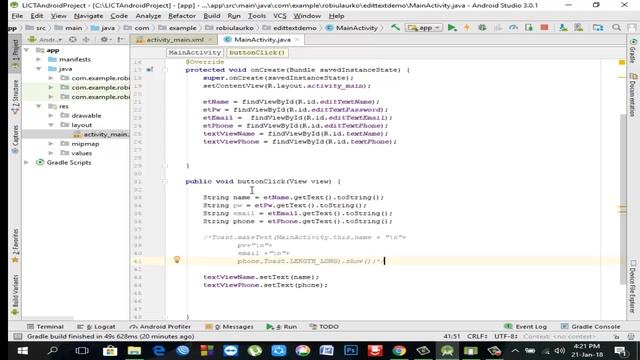Click the hide Project panel icon
The image size is (640, 360).
(120, 40)
